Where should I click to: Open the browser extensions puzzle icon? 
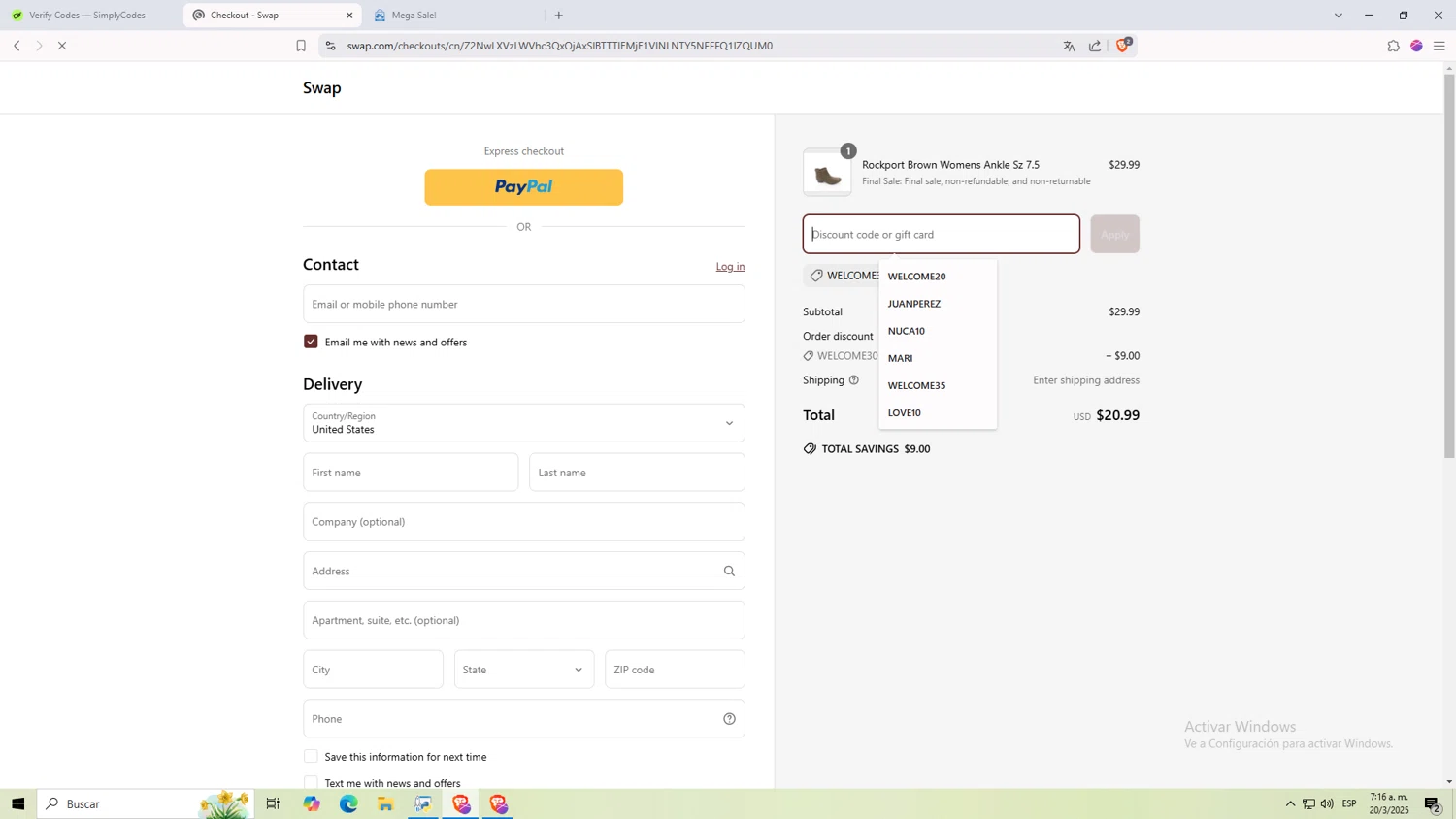[1393, 46]
